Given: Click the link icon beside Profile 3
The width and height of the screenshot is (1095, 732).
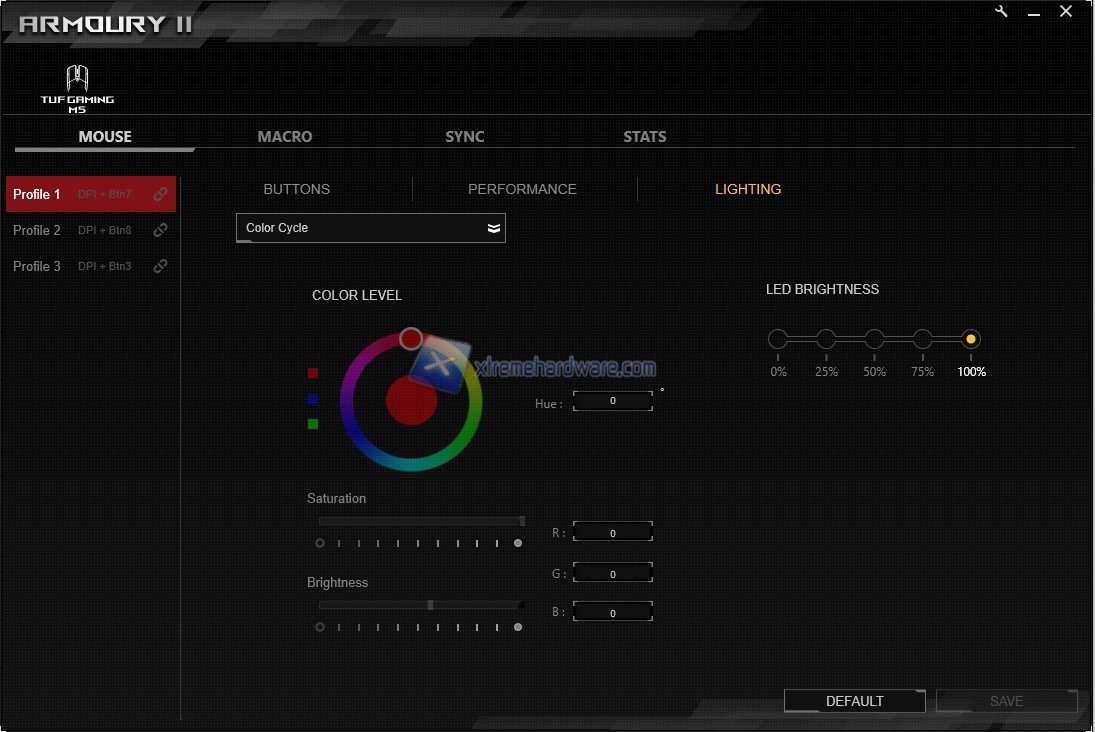Looking at the screenshot, I should [160, 266].
